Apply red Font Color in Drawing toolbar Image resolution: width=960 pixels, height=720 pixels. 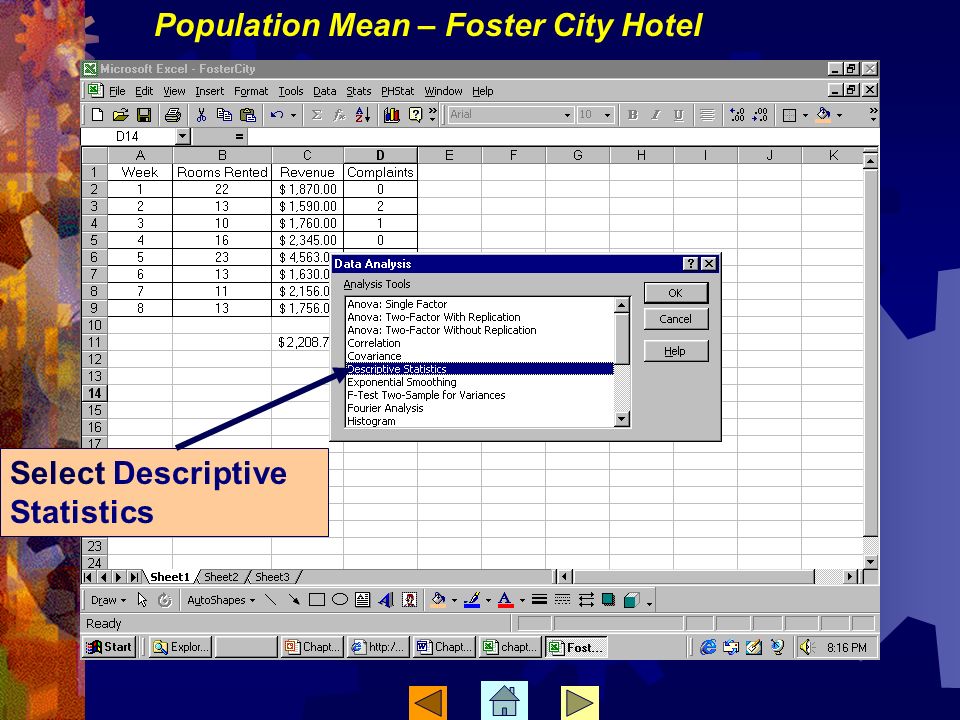tap(505, 600)
